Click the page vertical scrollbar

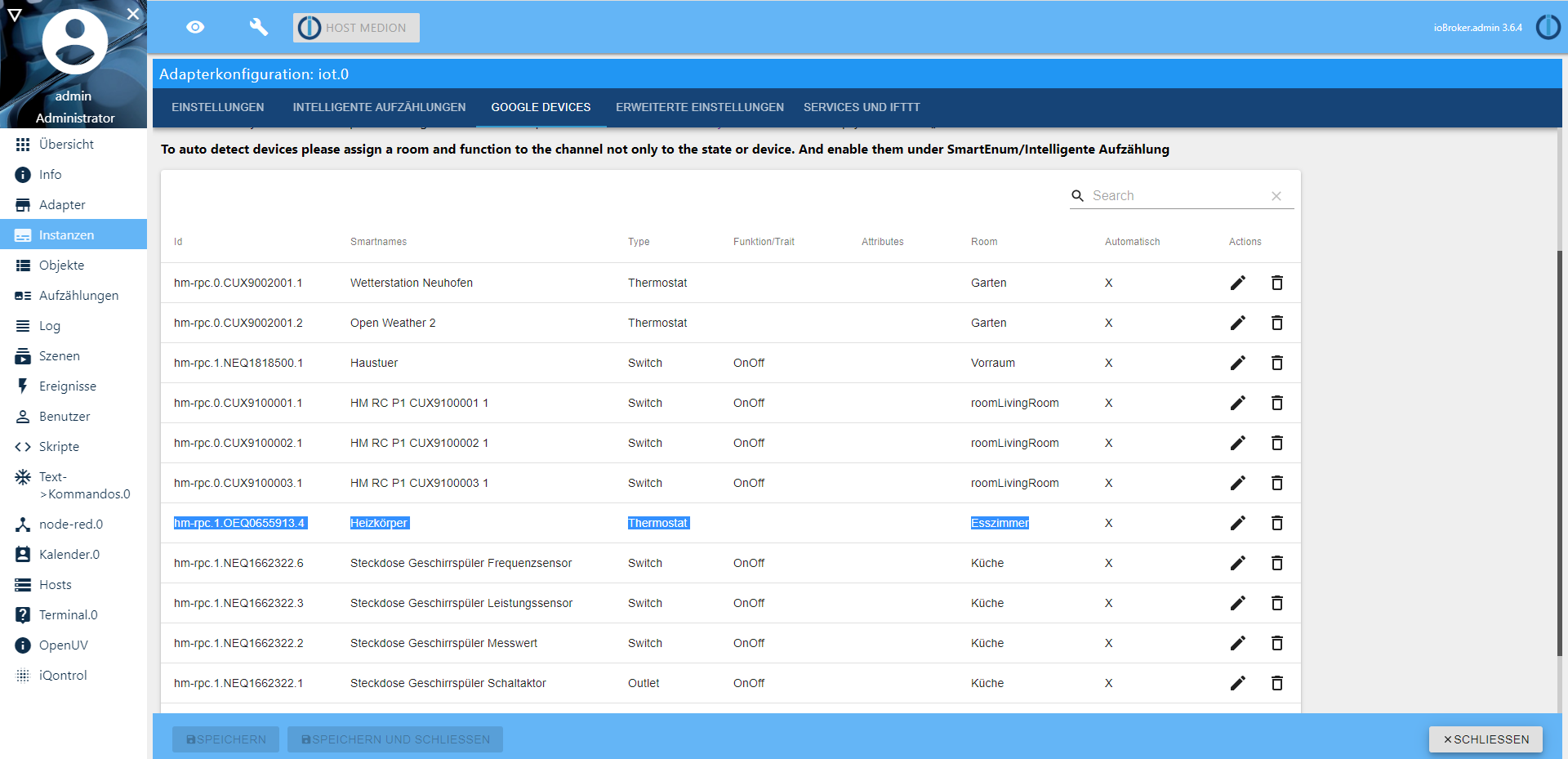point(1560,453)
